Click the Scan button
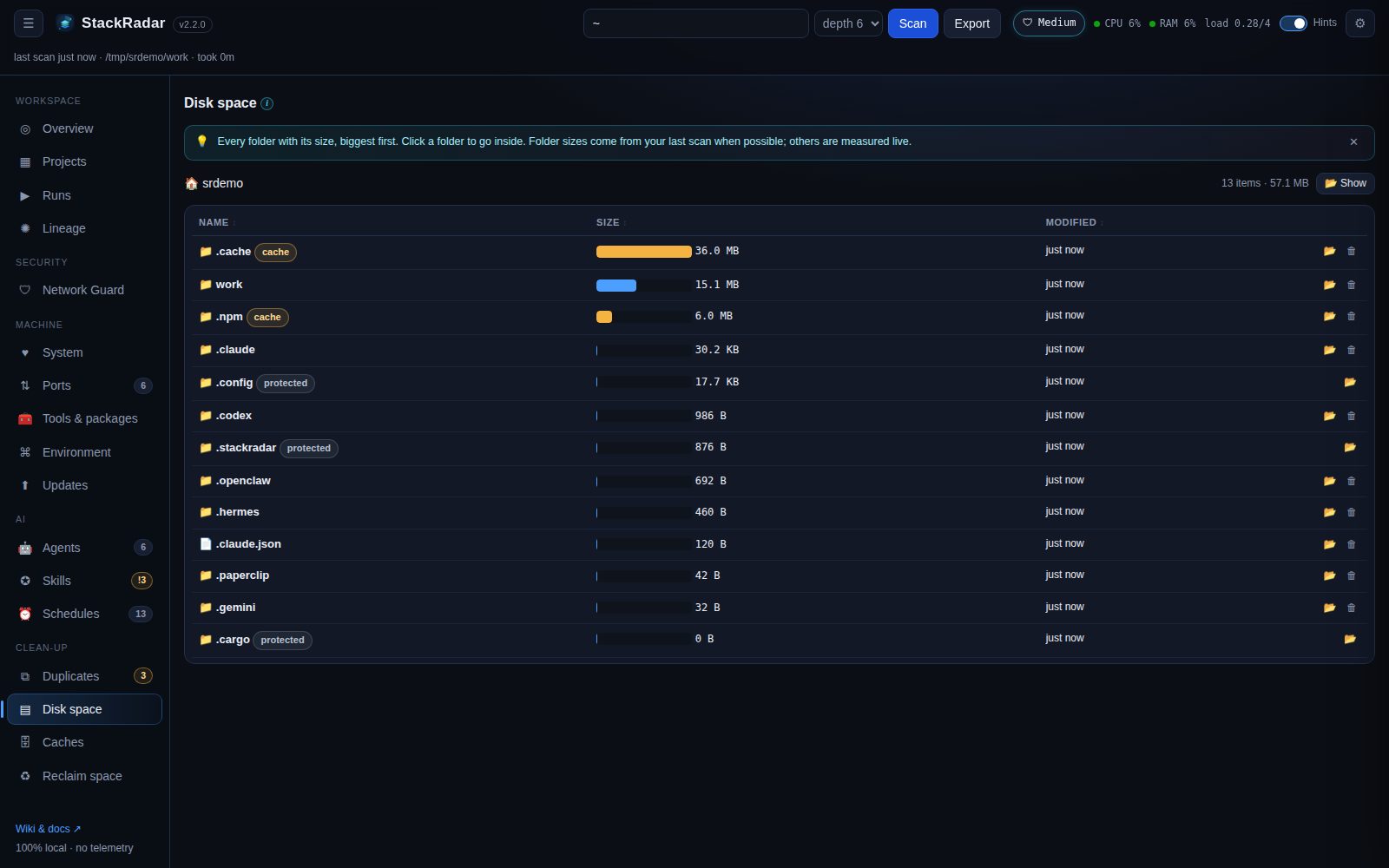Screen dimensions: 1389x868 click(x=912, y=23)
